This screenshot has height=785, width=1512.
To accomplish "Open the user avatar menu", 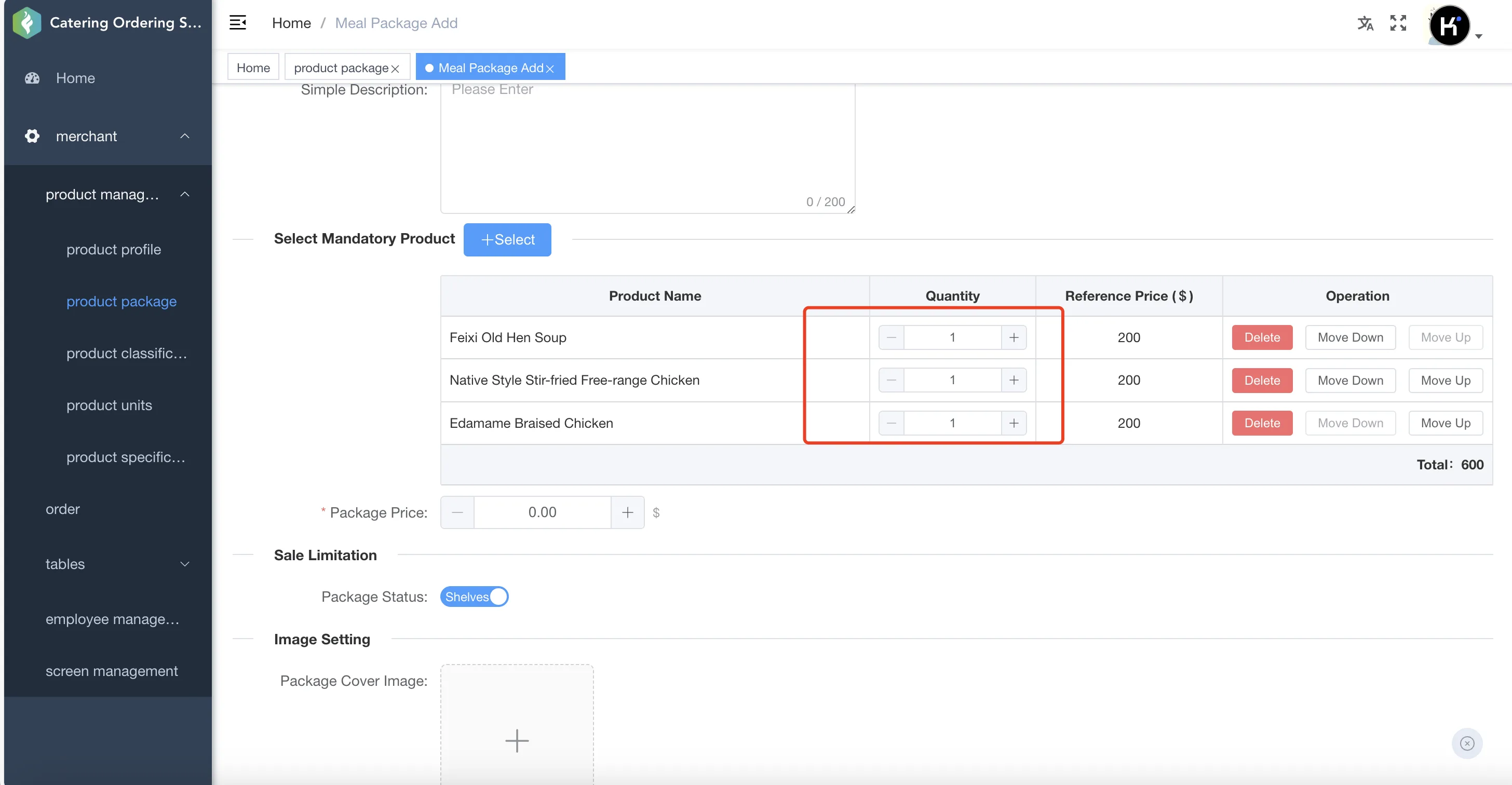I will [x=1449, y=25].
